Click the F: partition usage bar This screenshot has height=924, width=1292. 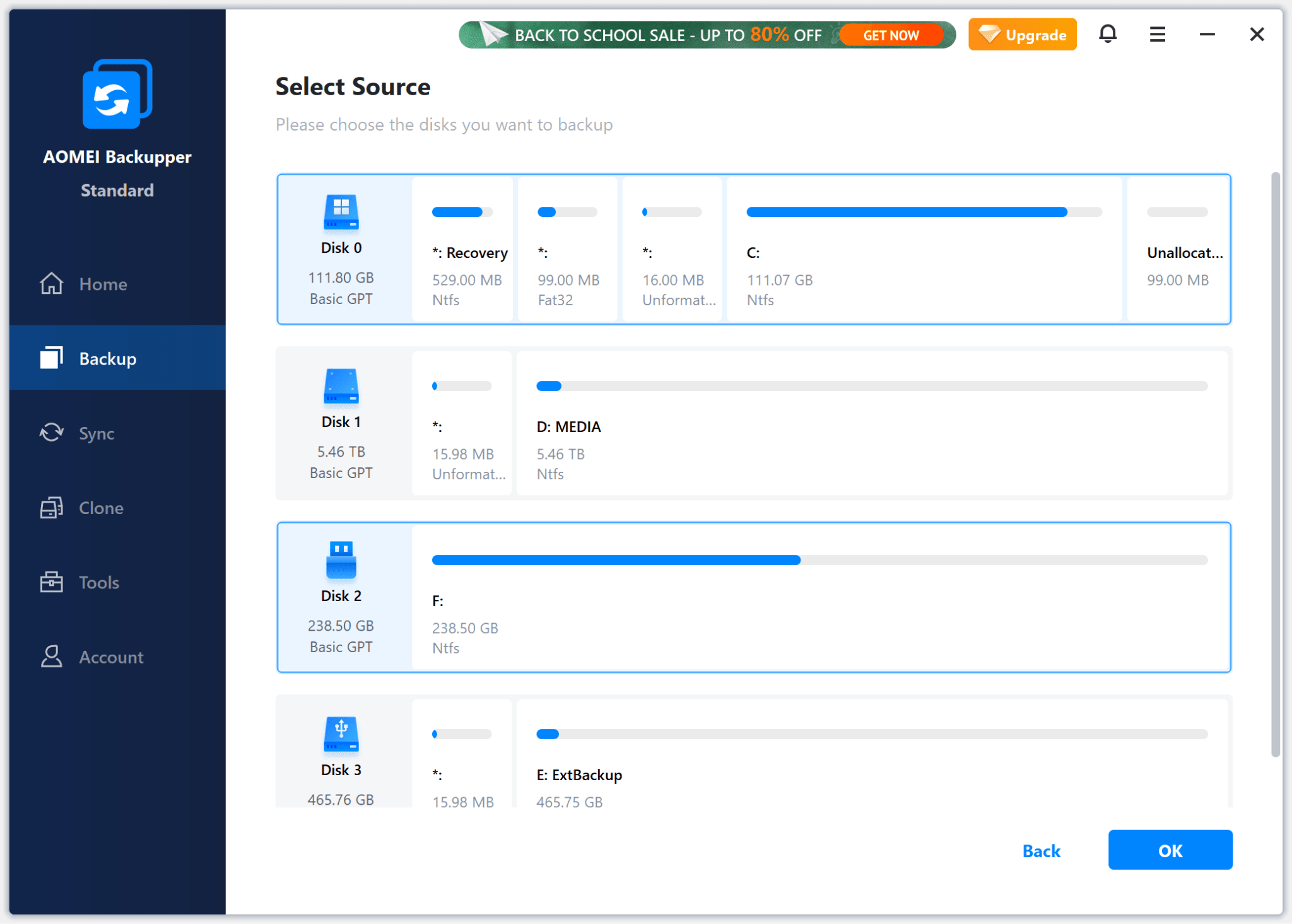coord(819,560)
